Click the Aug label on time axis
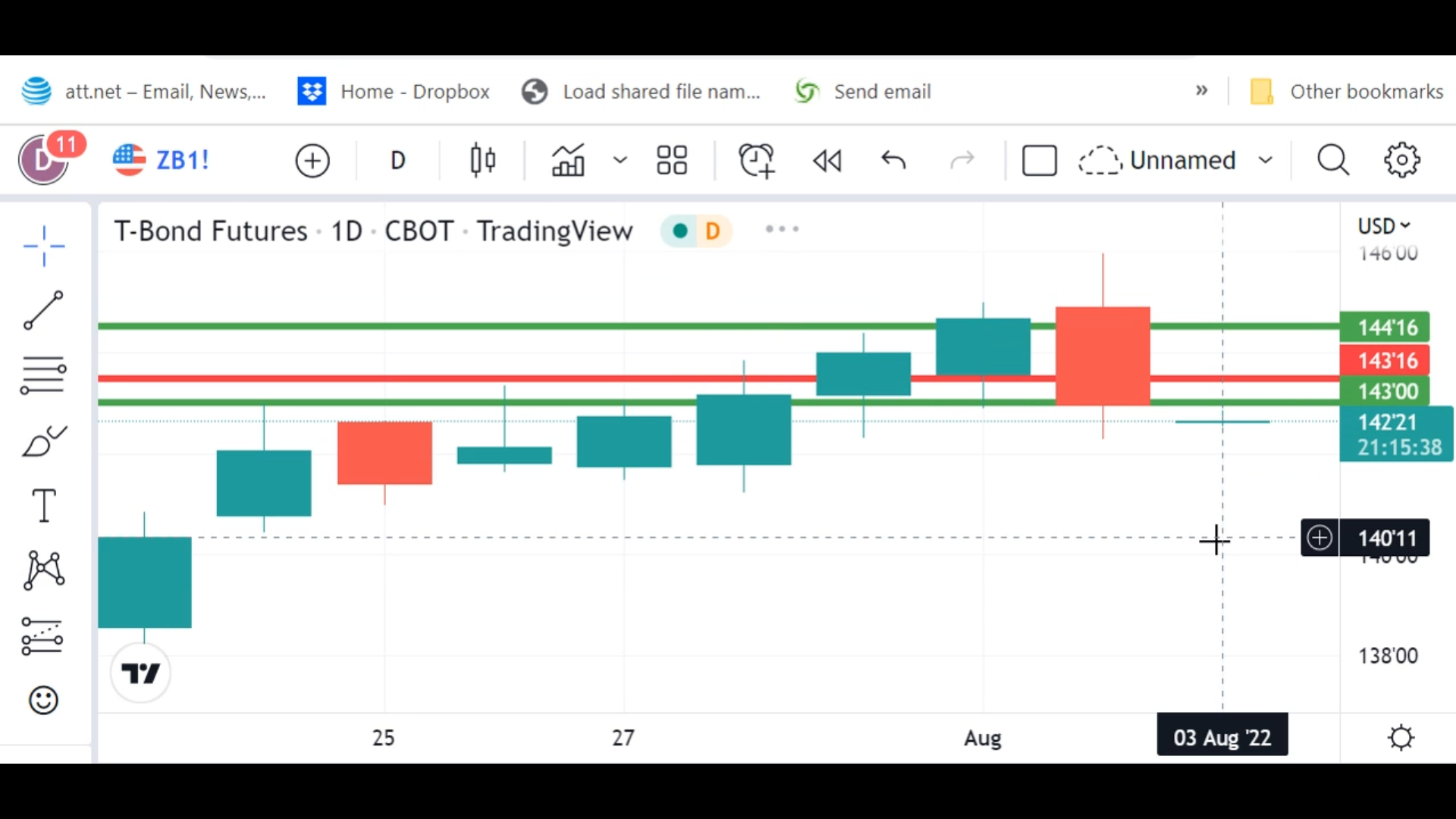This screenshot has width=1456, height=819. click(983, 737)
